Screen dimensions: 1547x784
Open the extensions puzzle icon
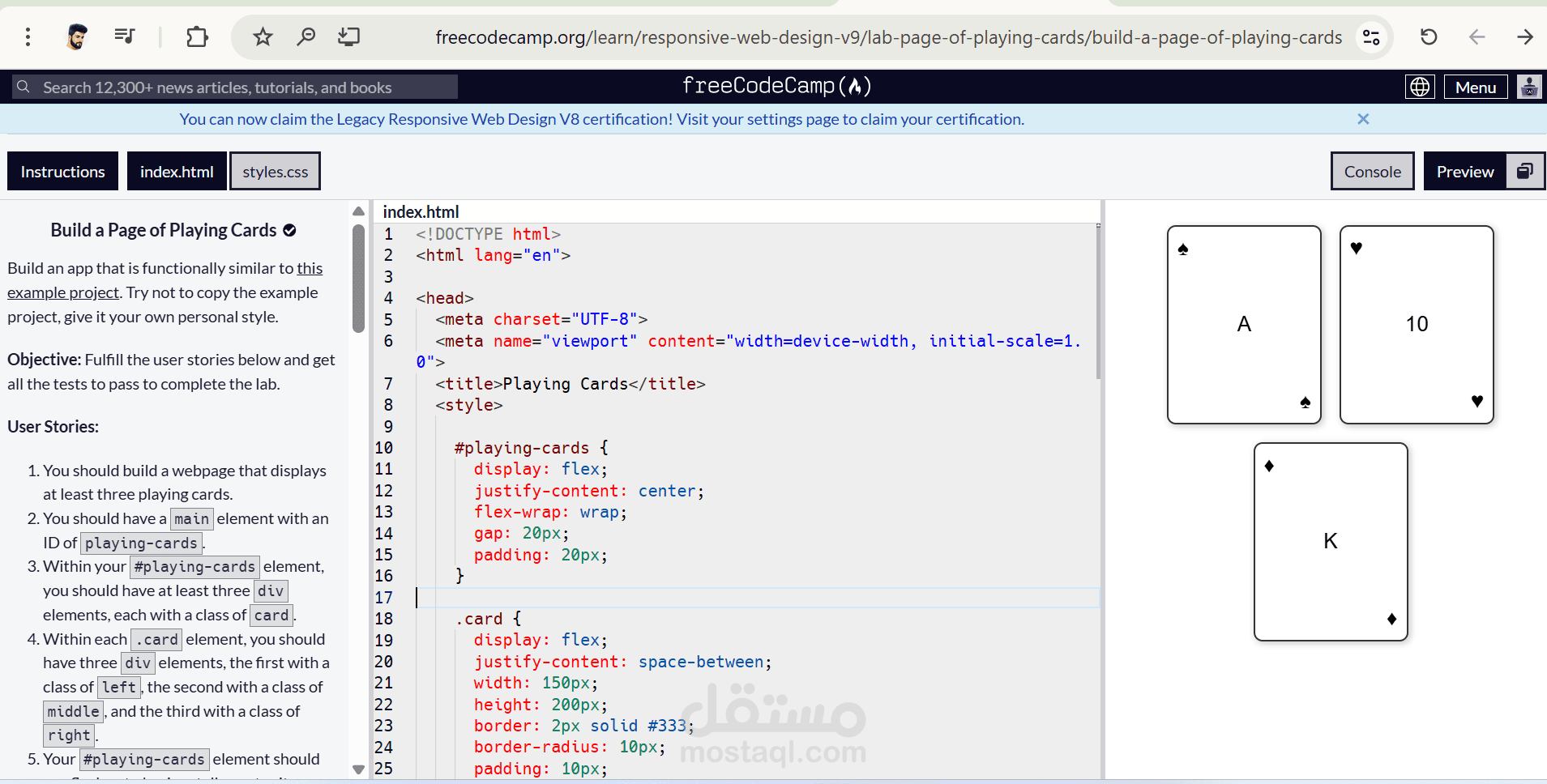(197, 36)
